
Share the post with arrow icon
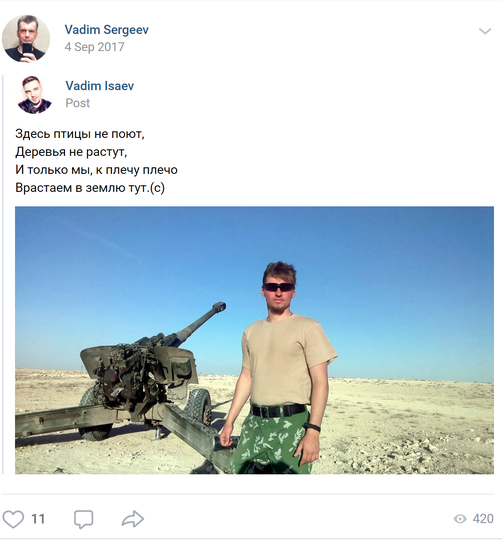click(133, 519)
